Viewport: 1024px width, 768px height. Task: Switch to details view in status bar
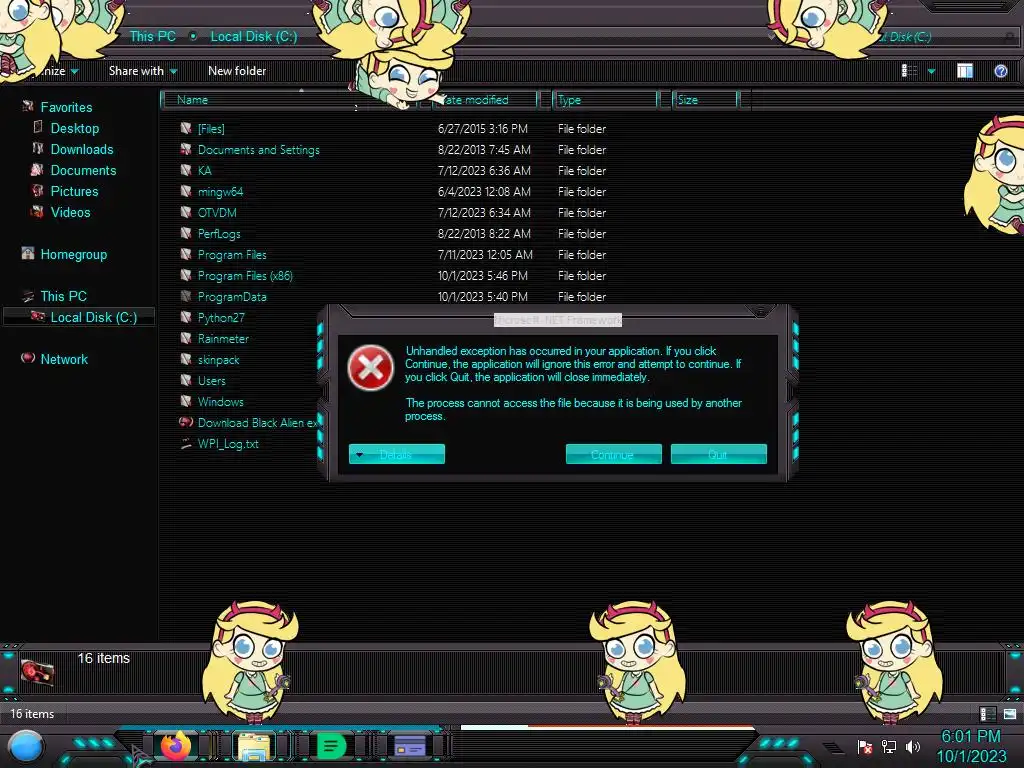987,714
